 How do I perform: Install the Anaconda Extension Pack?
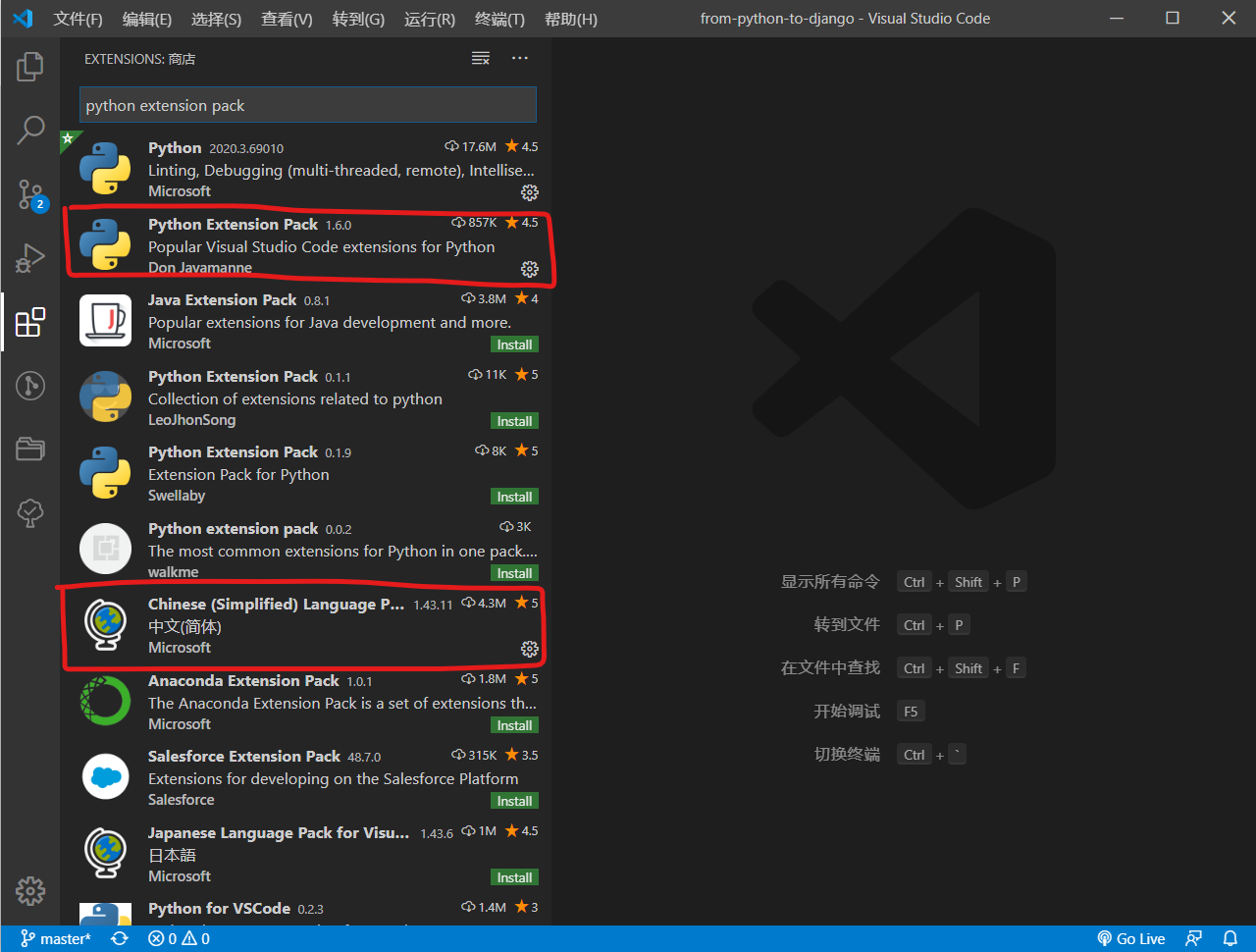coord(514,725)
